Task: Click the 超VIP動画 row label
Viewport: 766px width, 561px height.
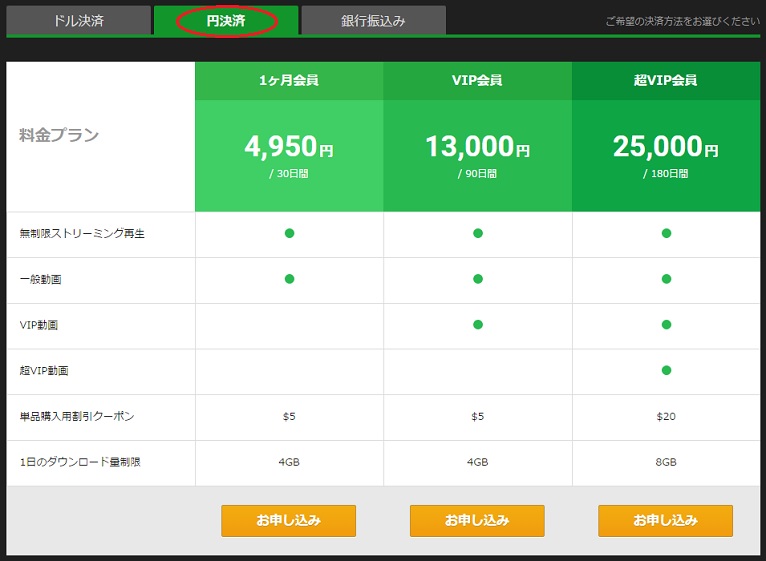Action: coord(44,371)
